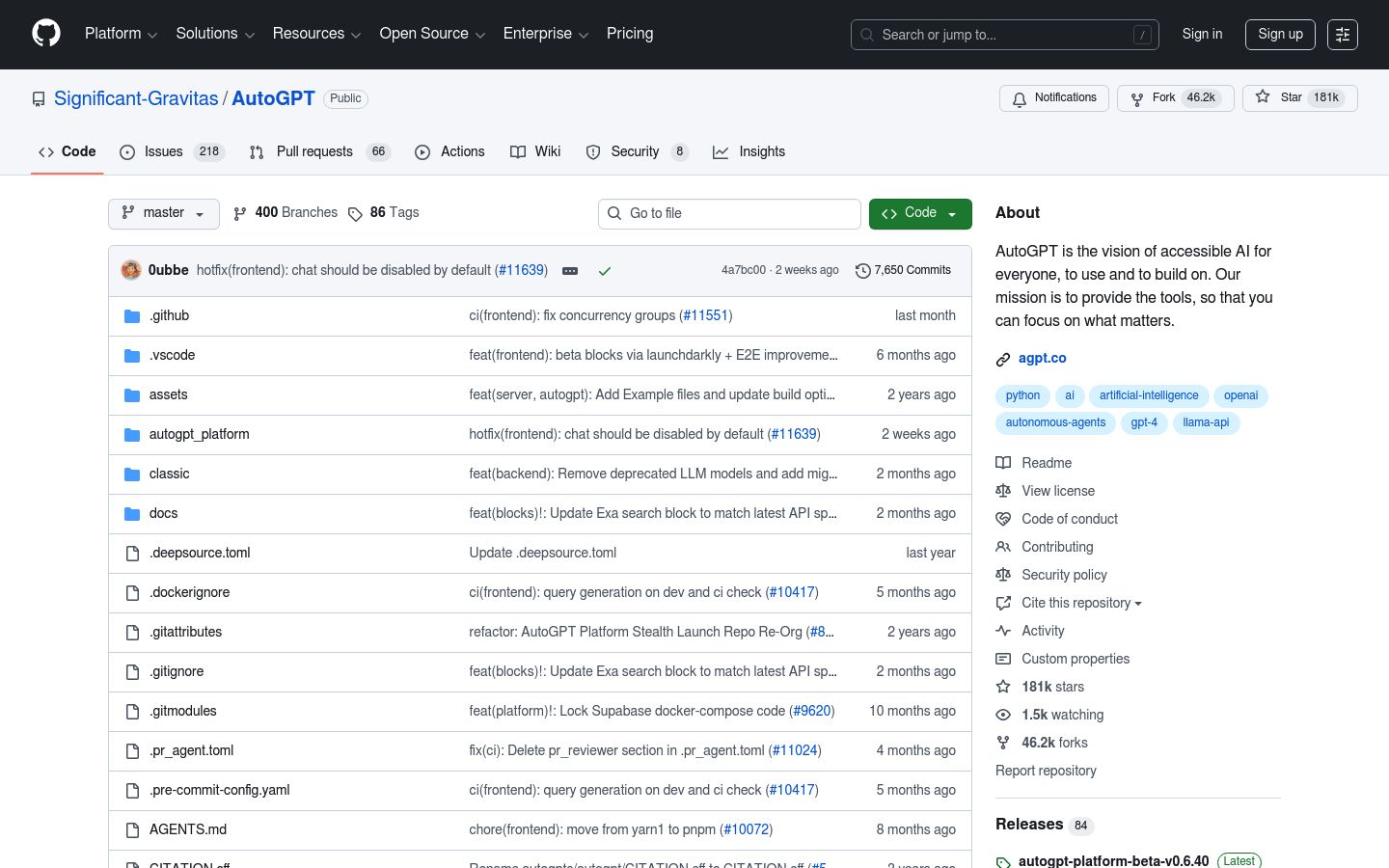This screenshot has width=1389, height=868.
Task: Click the Readme book icon
Action: click(1003, 463)
